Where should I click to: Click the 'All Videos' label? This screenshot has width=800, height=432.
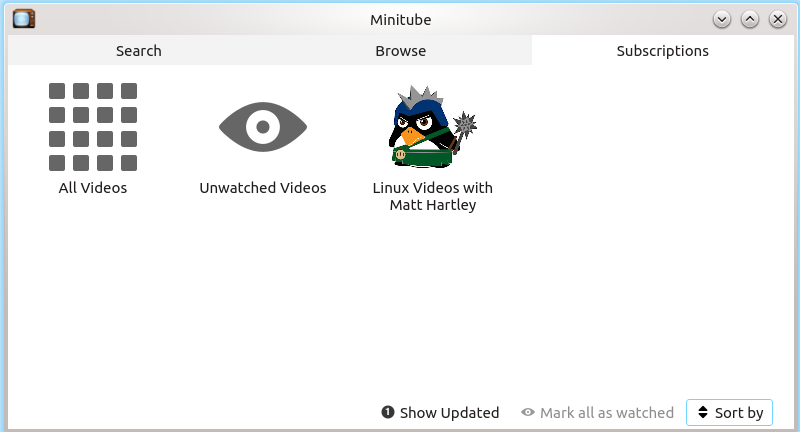pyautogui.click(x=93, y=188)
